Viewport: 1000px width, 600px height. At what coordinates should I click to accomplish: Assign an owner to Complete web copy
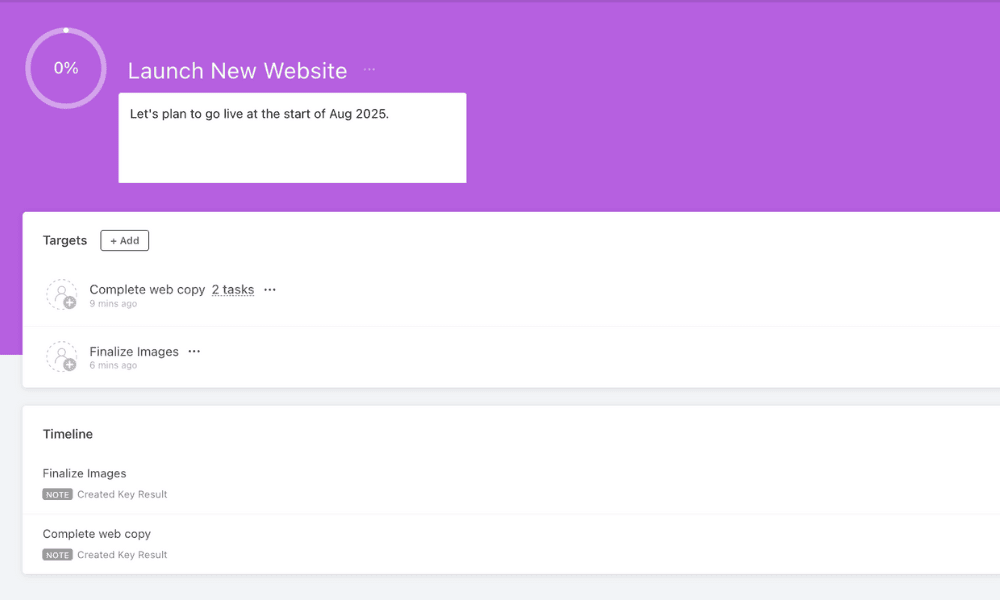coord(62,295)
